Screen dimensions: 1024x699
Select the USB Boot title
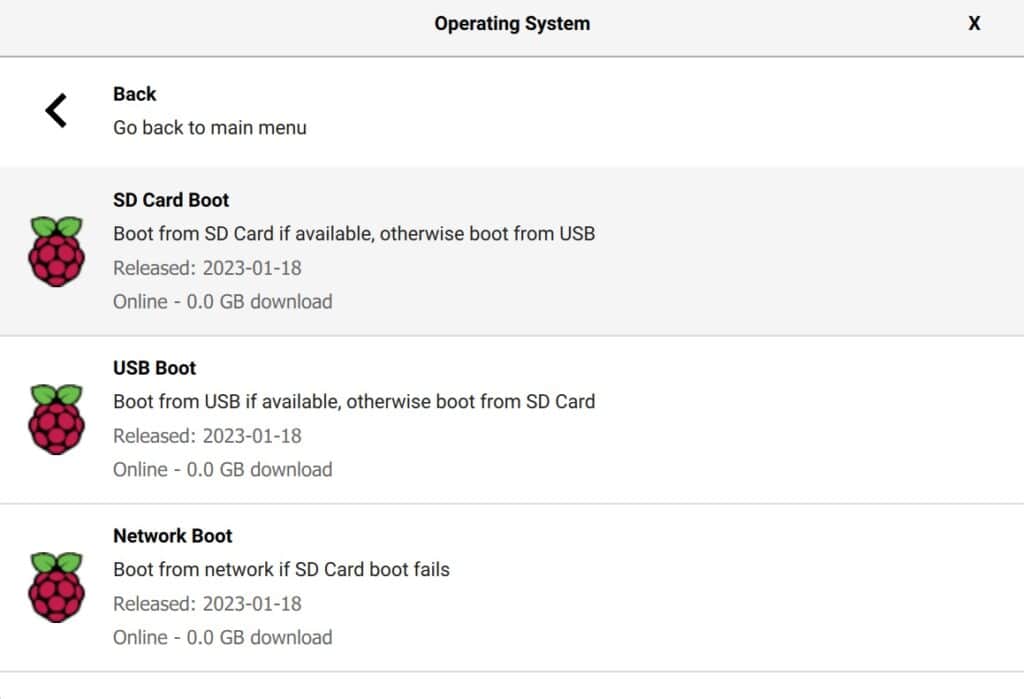click(x=154, y=368)
